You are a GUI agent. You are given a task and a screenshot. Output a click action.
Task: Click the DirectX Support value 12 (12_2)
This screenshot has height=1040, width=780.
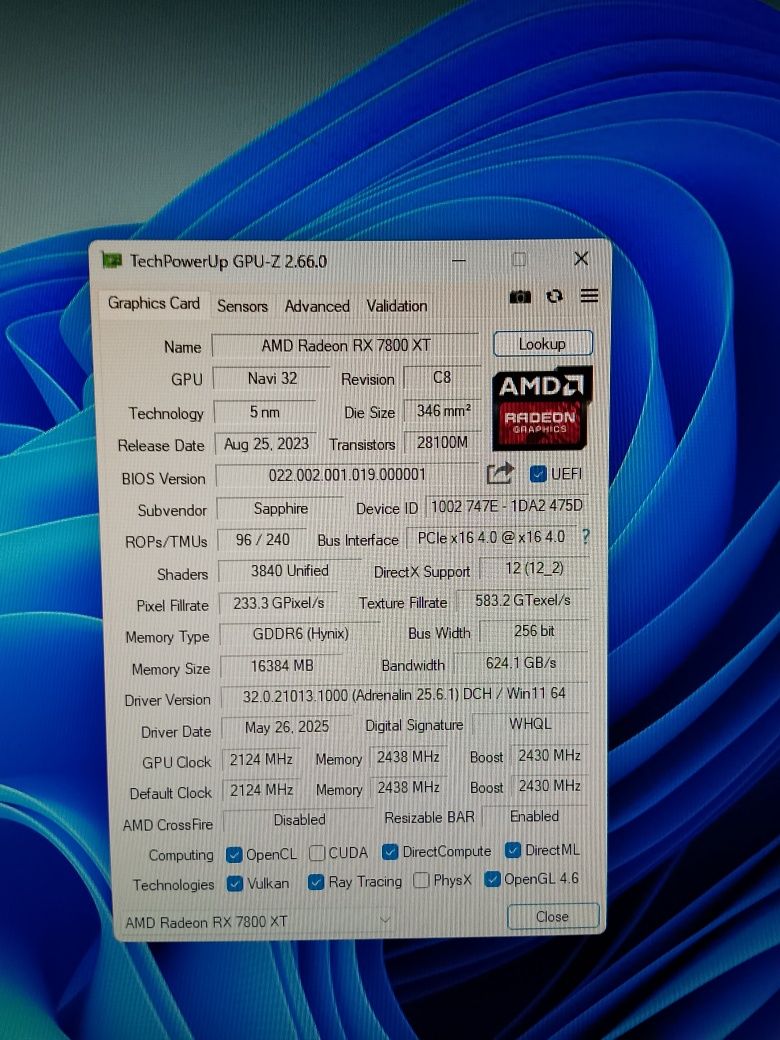pos(533,568)
